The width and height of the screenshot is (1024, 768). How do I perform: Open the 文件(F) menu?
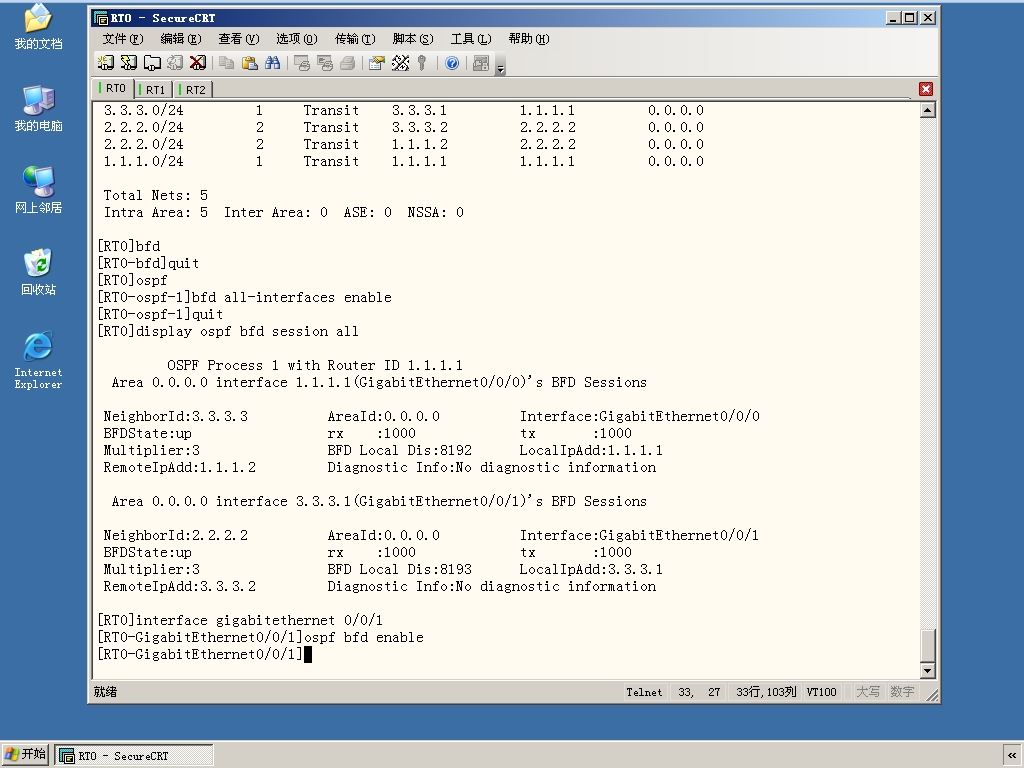tap(122, 39)
